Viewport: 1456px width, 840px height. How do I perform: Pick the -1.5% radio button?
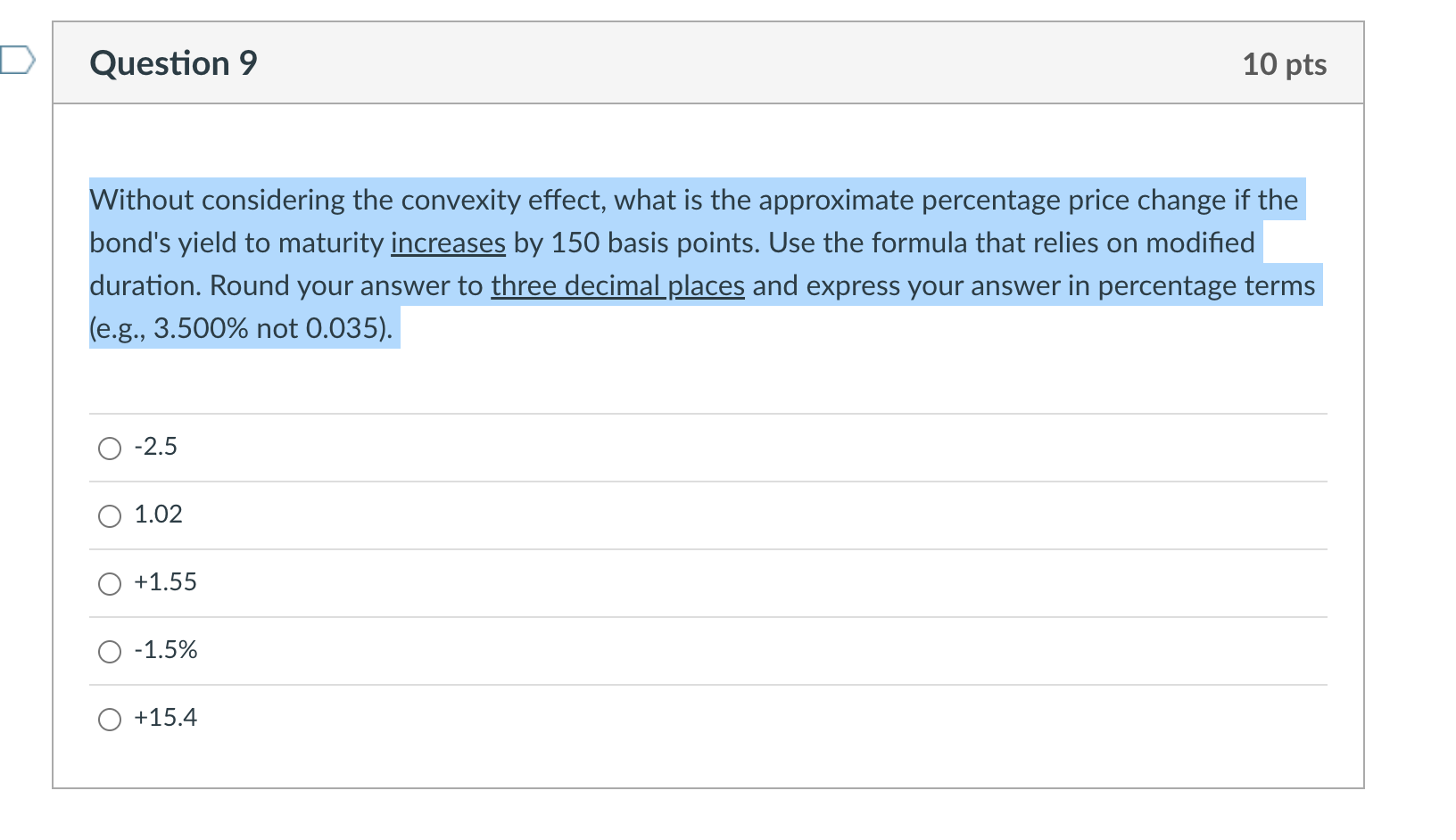pos(110,651)
